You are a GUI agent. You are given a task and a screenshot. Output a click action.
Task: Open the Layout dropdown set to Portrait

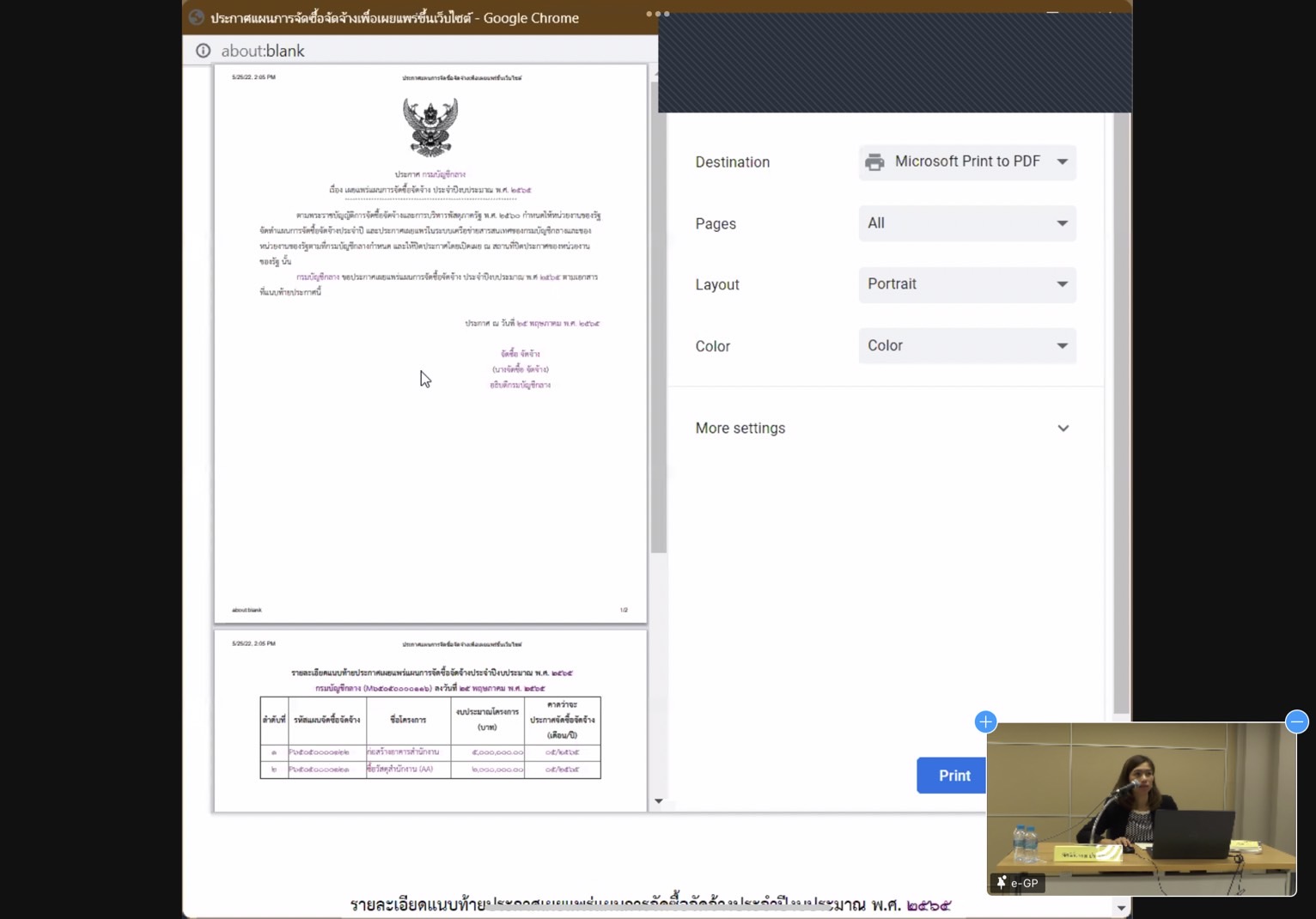click(x=966, y=284)
